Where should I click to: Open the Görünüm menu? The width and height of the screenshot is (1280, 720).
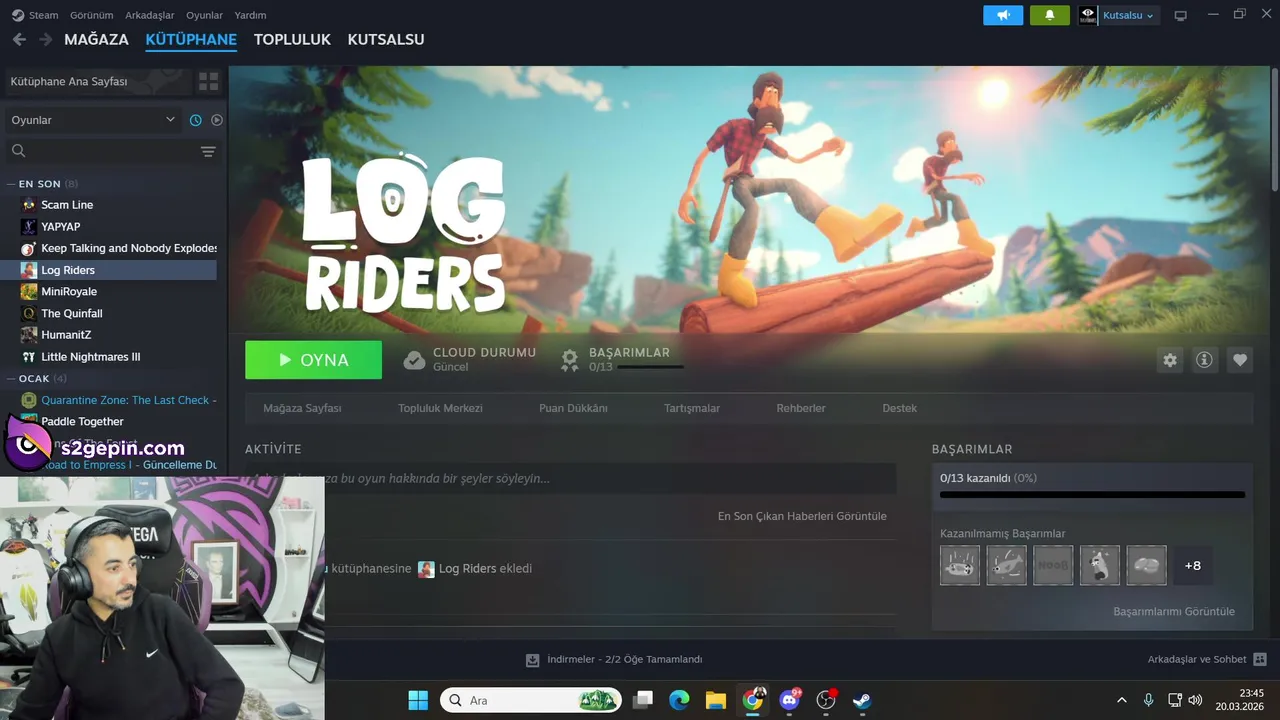(x=91, y=15)
